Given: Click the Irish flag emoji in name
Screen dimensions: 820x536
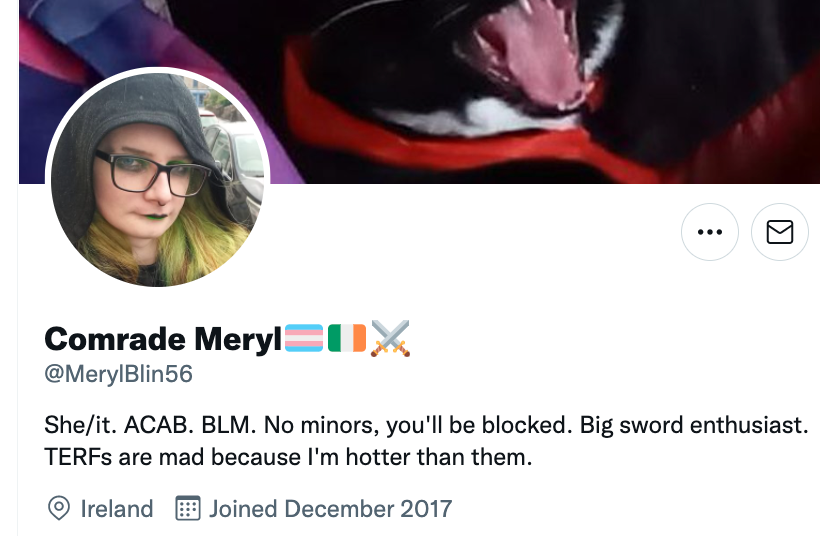Looking at the screenshot, I should tap(347, 338).
